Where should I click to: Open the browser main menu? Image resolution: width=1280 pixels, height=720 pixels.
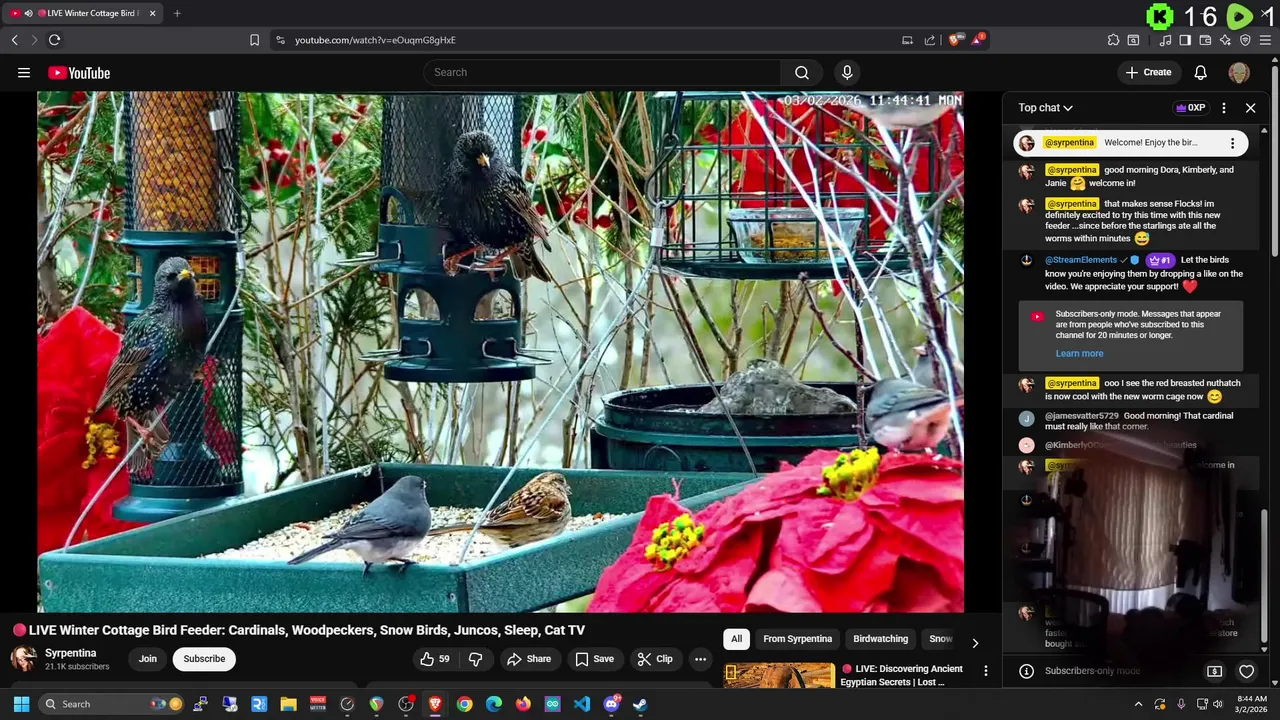(1266, 40)
